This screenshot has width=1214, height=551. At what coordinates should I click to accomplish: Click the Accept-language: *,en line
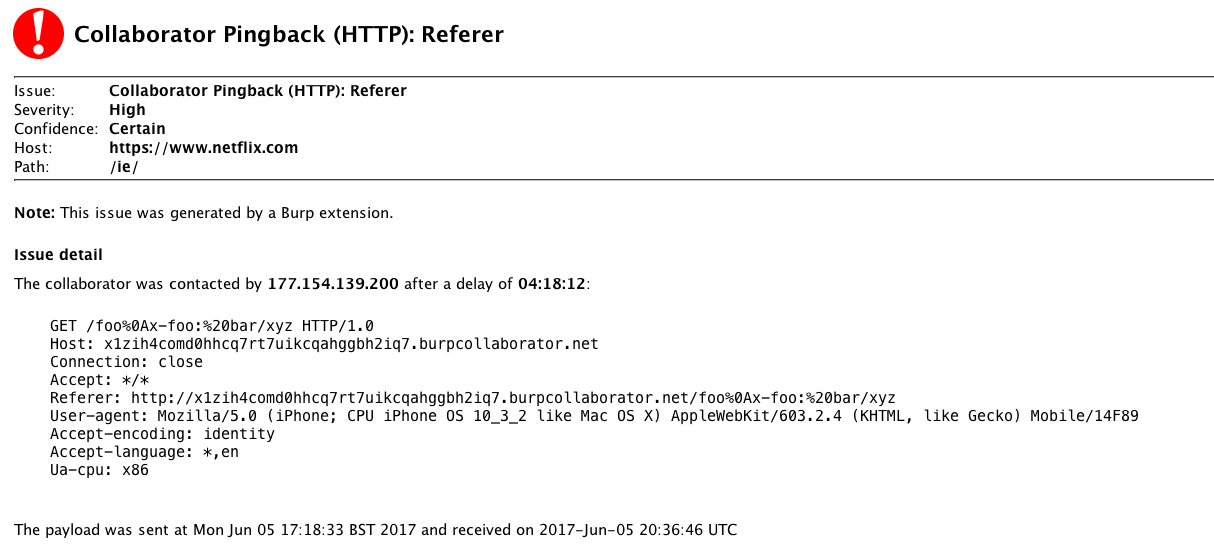(144, 452)
